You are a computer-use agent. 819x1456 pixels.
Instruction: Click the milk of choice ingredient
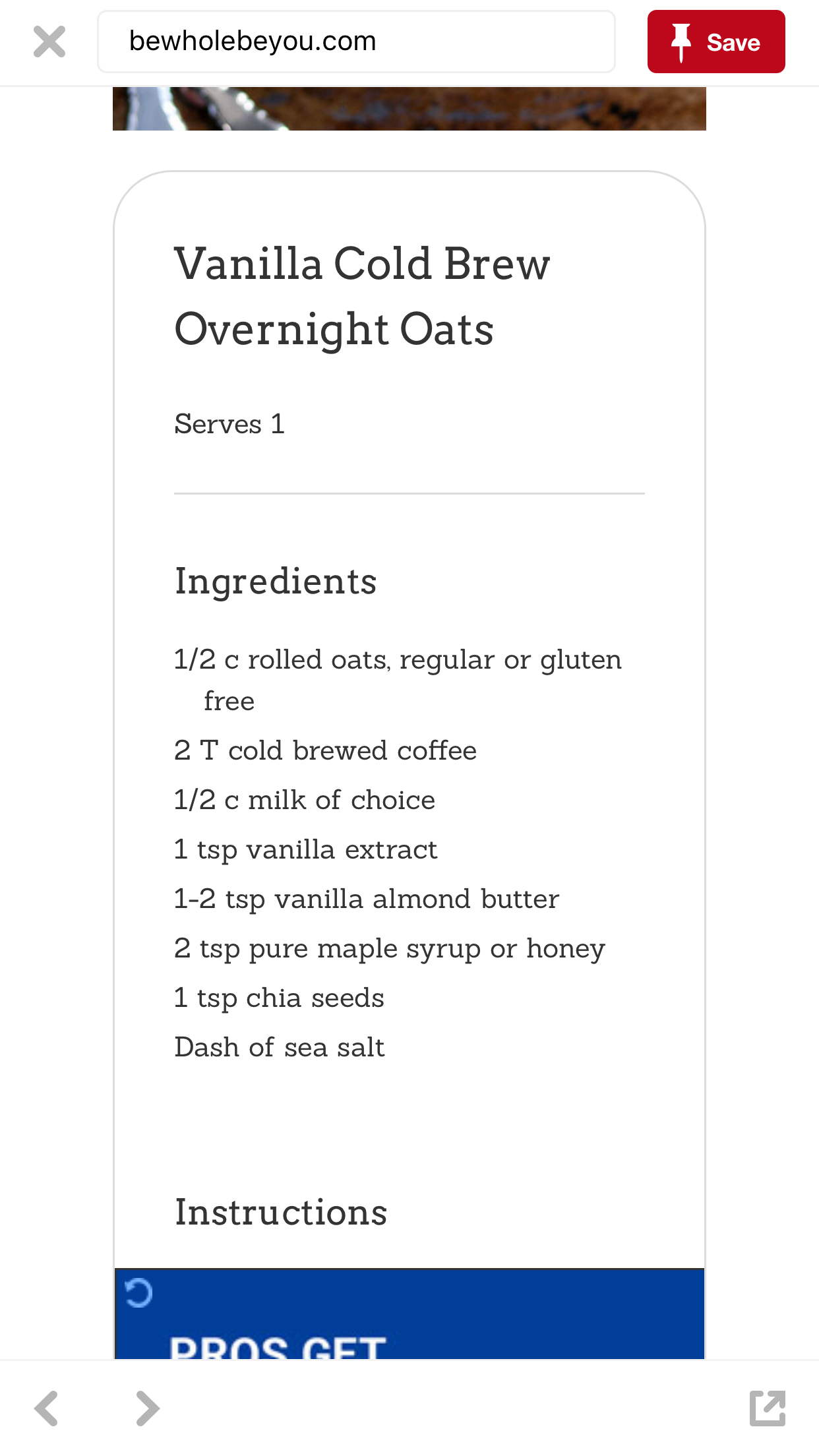305,800
